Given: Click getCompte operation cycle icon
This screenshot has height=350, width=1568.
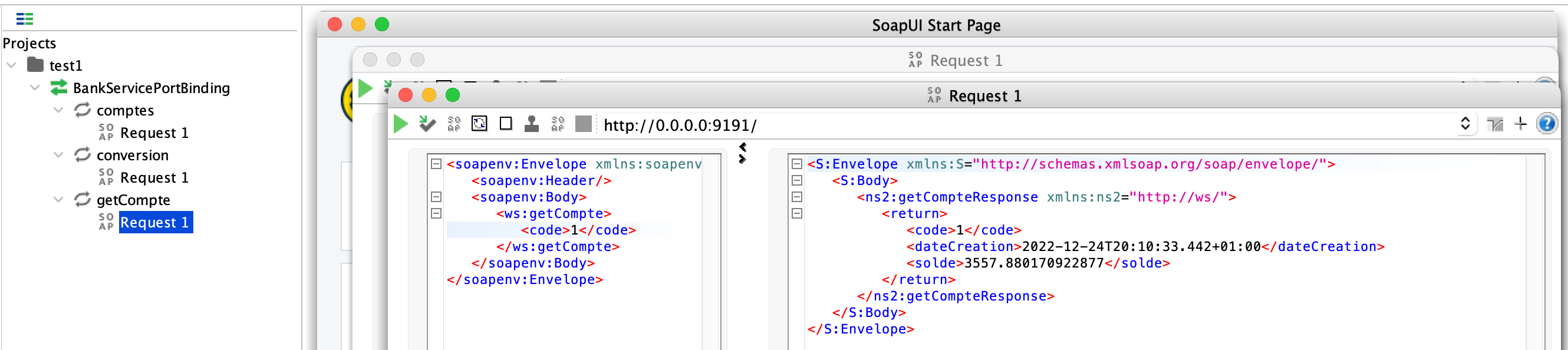Looking at the screenshot, I should (x=82, y=200).
